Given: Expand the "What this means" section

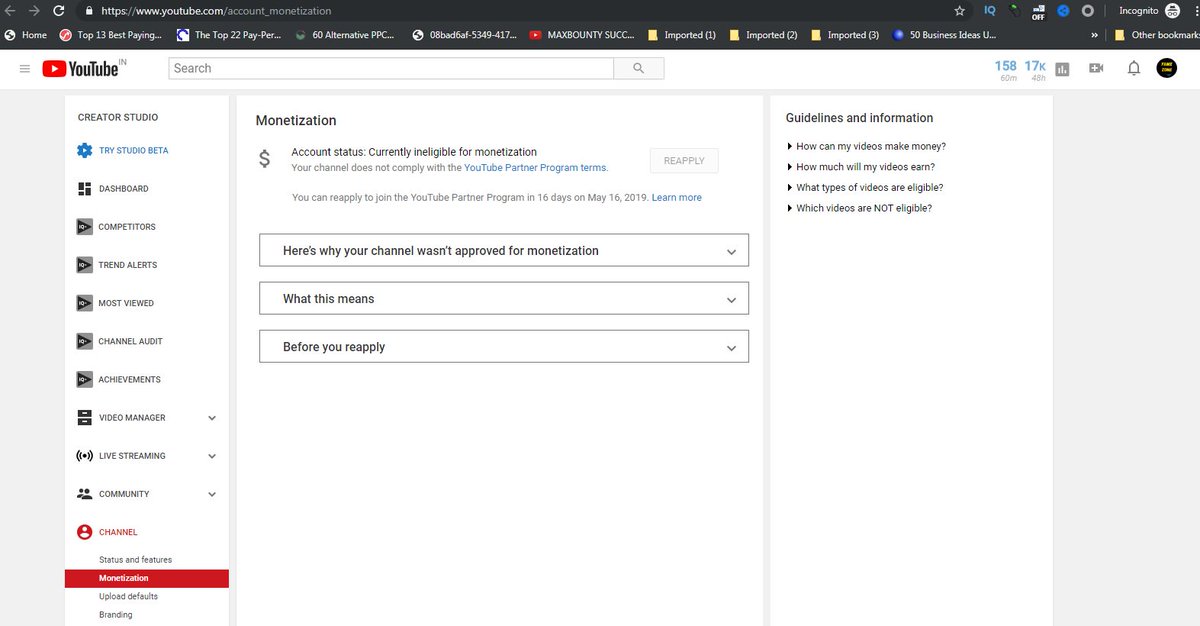Looking at the screenshot, I should pyautogui.click(x=504, y=299).
